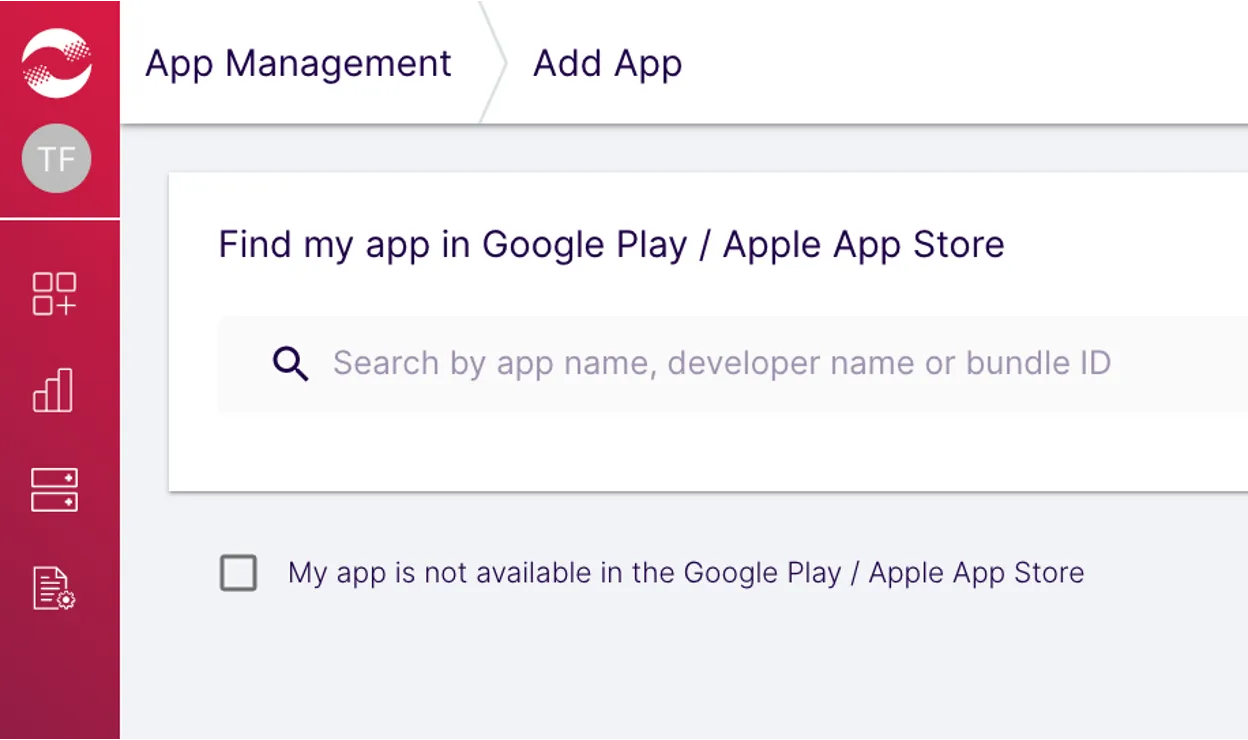Click the magnifying glass search icon

point(290,363)
